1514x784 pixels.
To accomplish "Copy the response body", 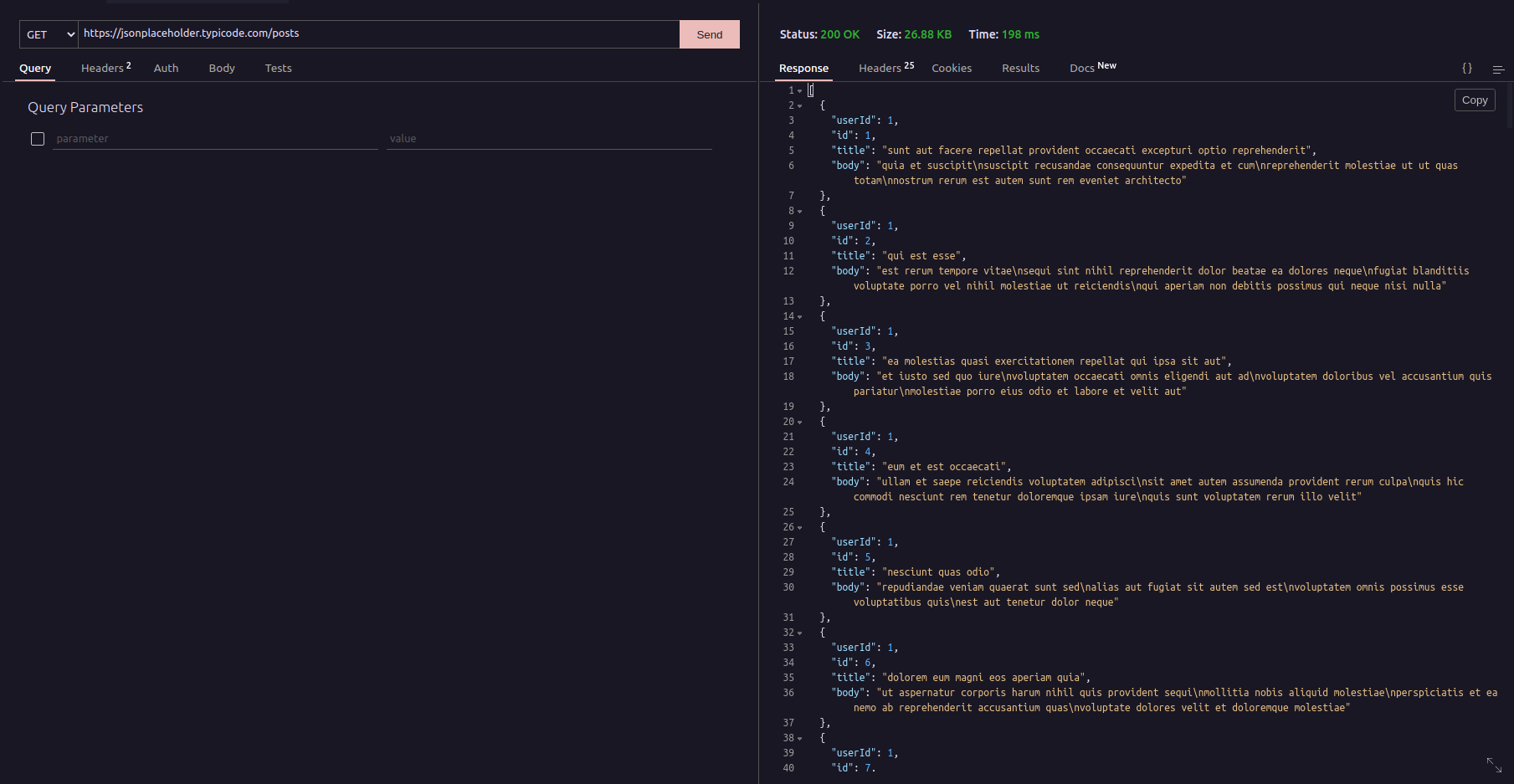I will click(x=1474, y=100).
